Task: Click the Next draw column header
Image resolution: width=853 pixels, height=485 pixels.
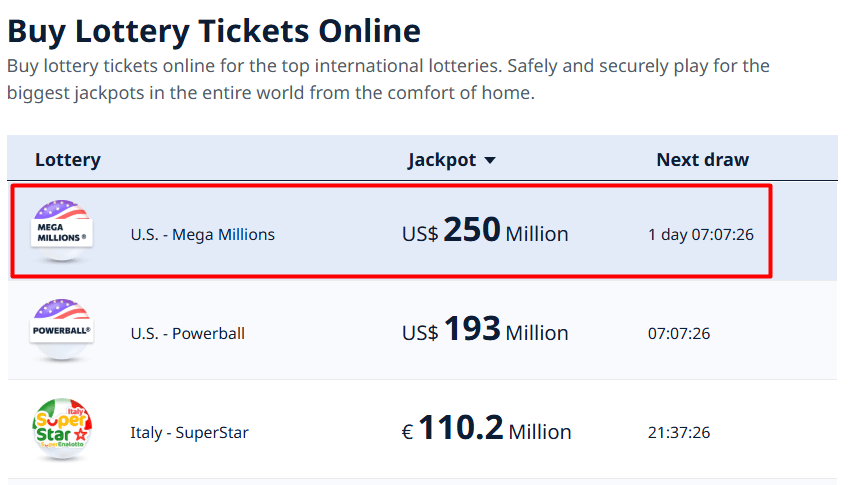Action: (702, 160)
